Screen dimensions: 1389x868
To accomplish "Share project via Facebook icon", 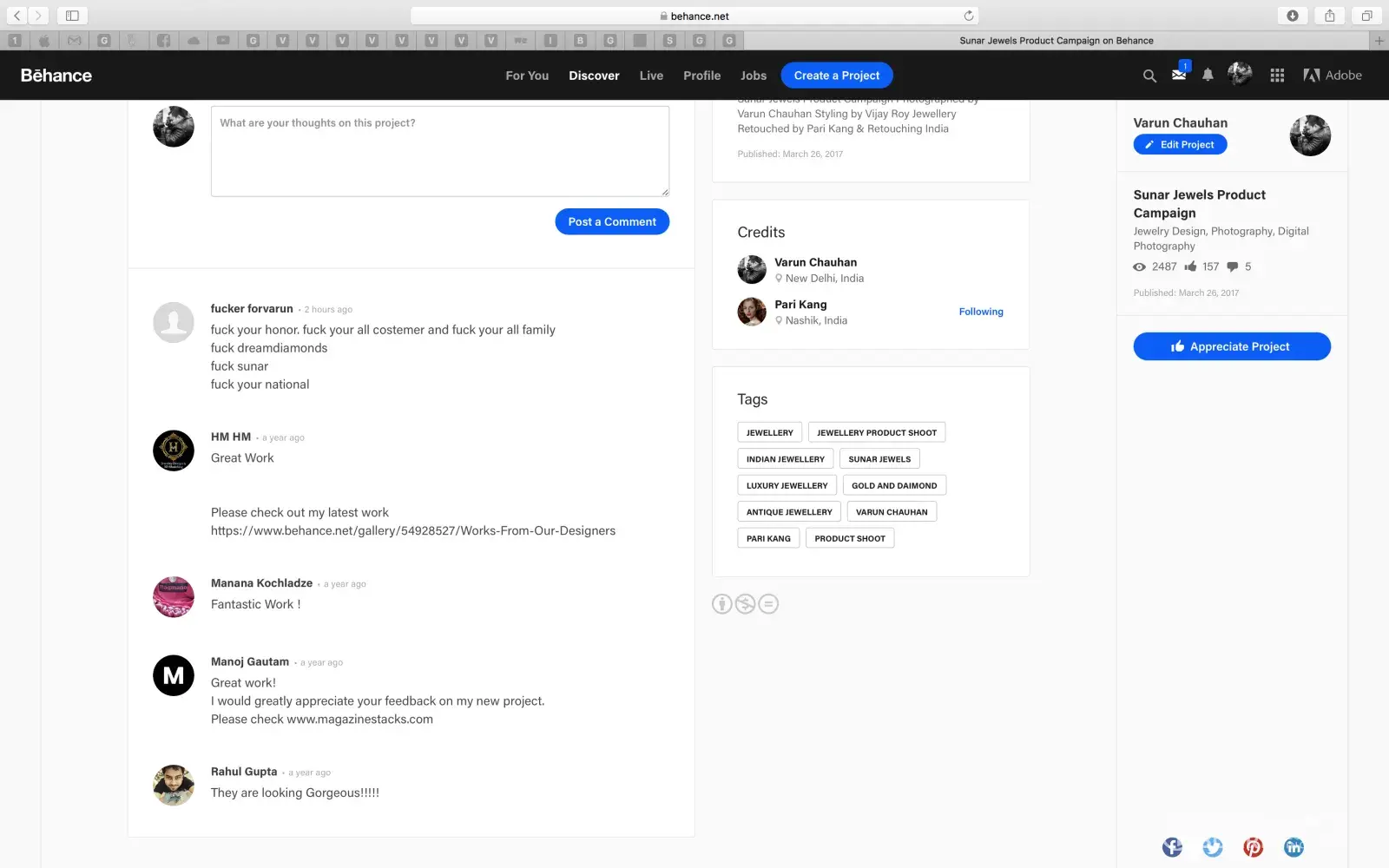I will (1172, 847).
